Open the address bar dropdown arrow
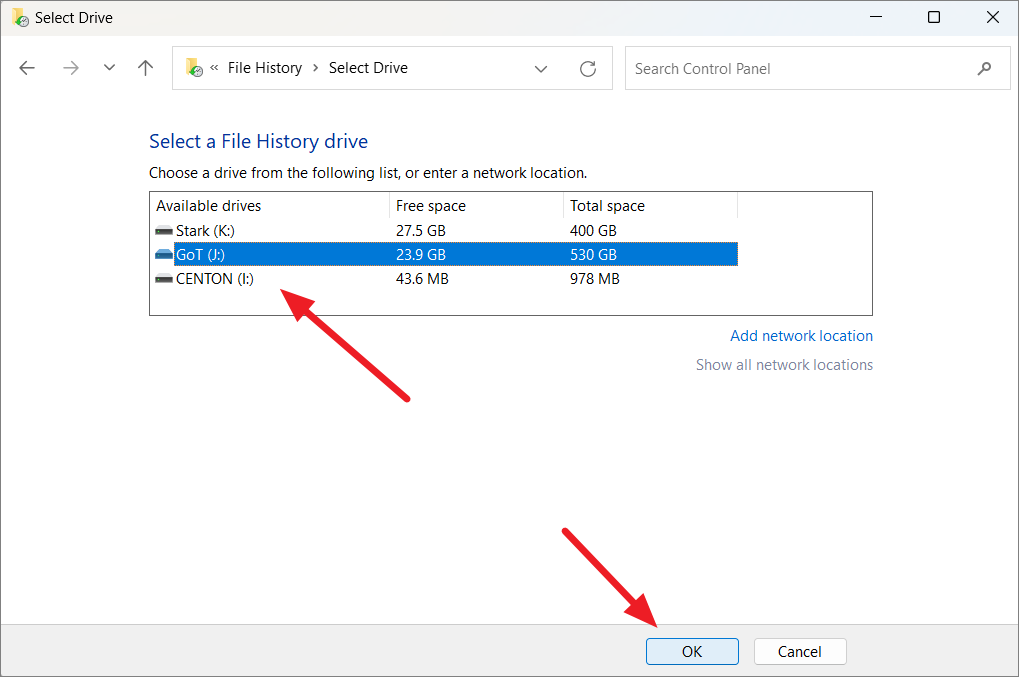1019x677 pixels. 541,67
